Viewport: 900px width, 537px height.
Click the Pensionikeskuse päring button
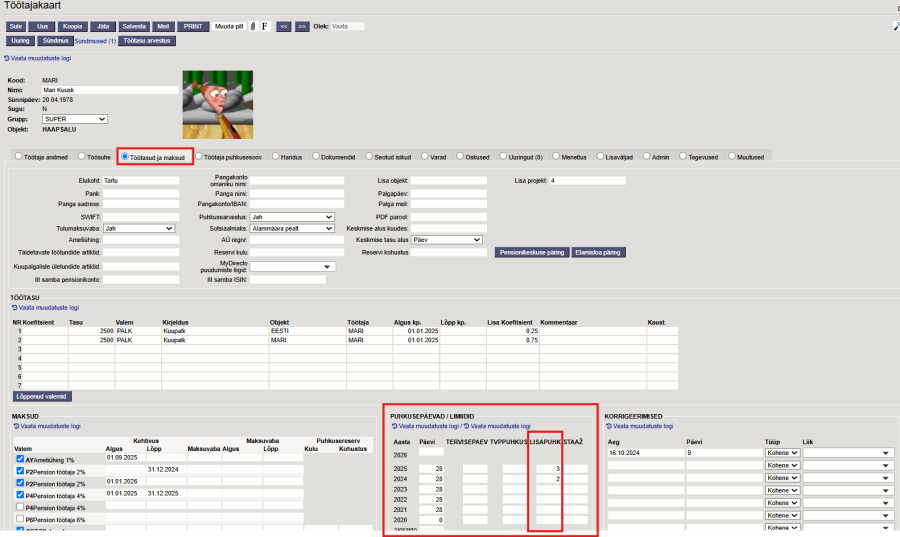[x=532, y=253]
